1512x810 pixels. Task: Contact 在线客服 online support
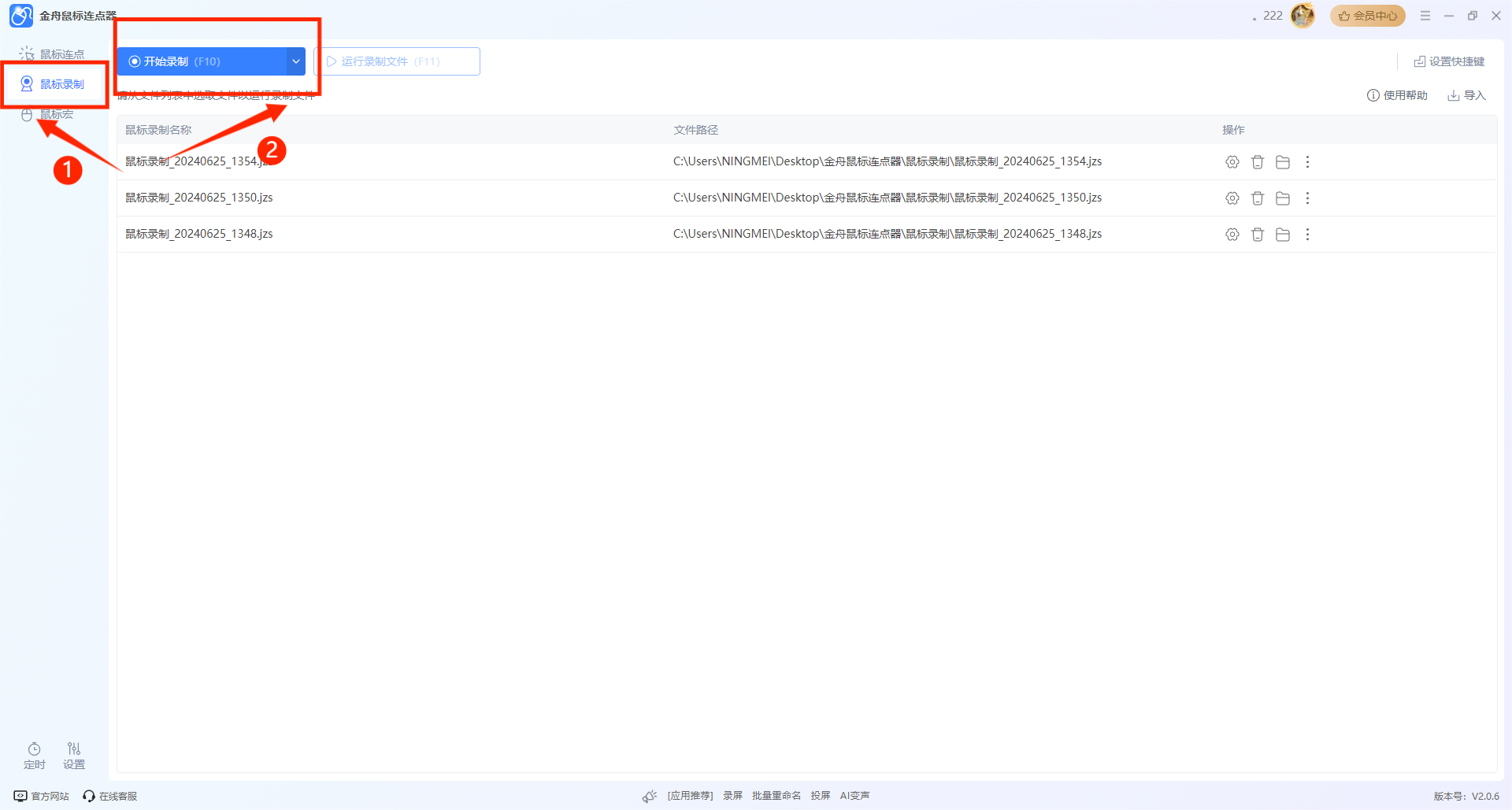click(x=110, y=796)
